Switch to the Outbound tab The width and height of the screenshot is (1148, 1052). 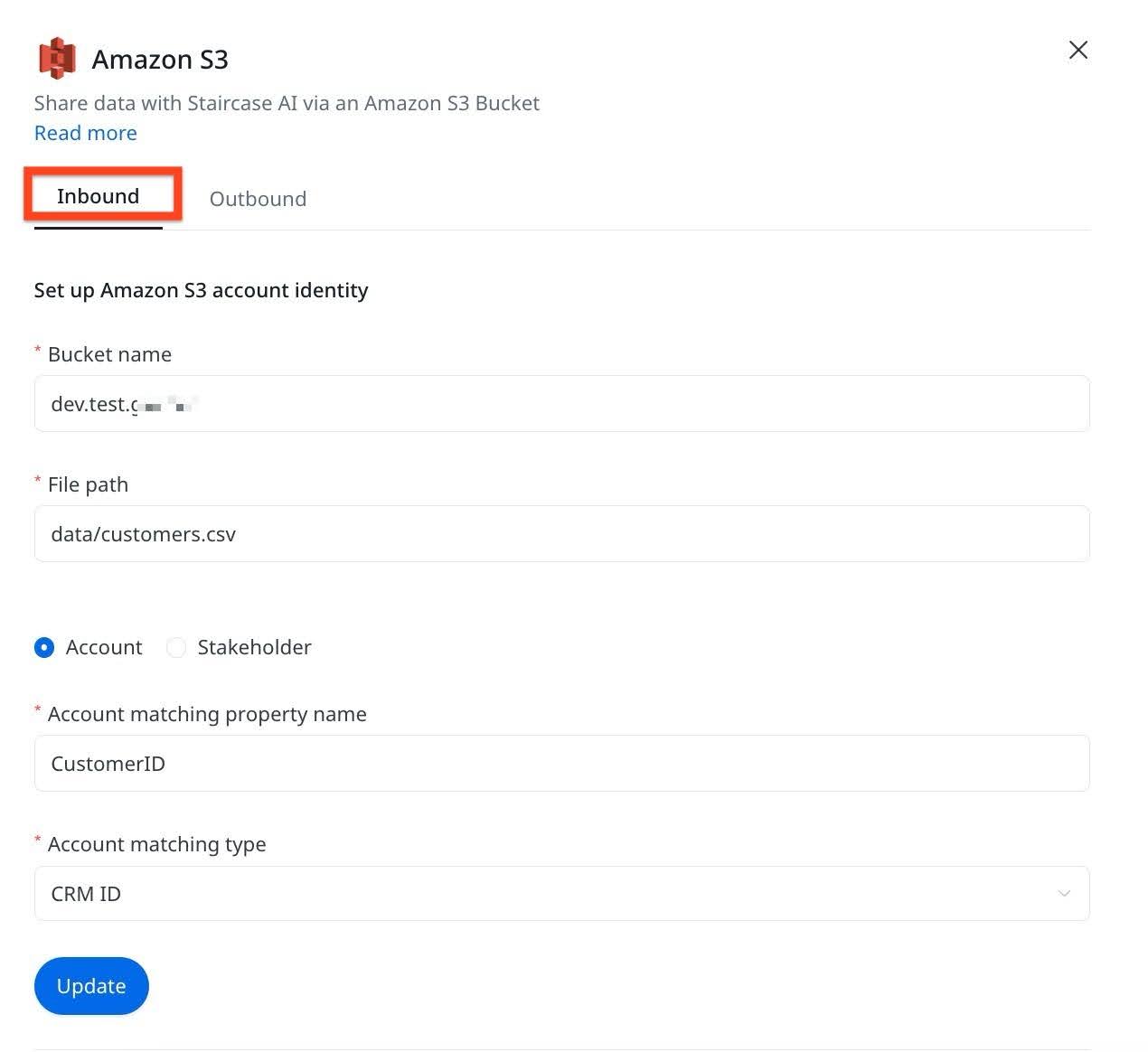[258, 199]
